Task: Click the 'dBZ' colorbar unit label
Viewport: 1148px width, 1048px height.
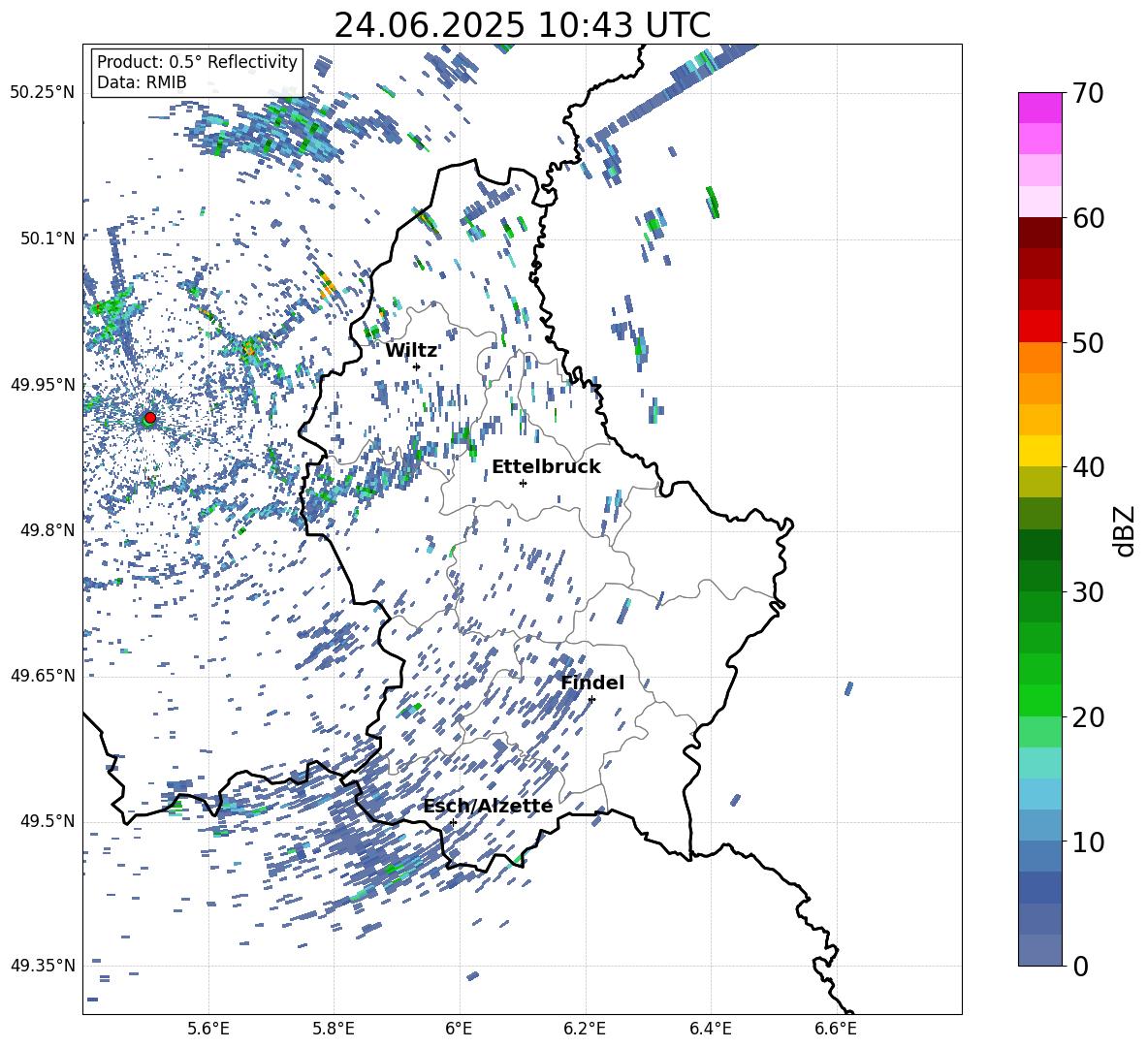Action: [x=1126, y=530]
